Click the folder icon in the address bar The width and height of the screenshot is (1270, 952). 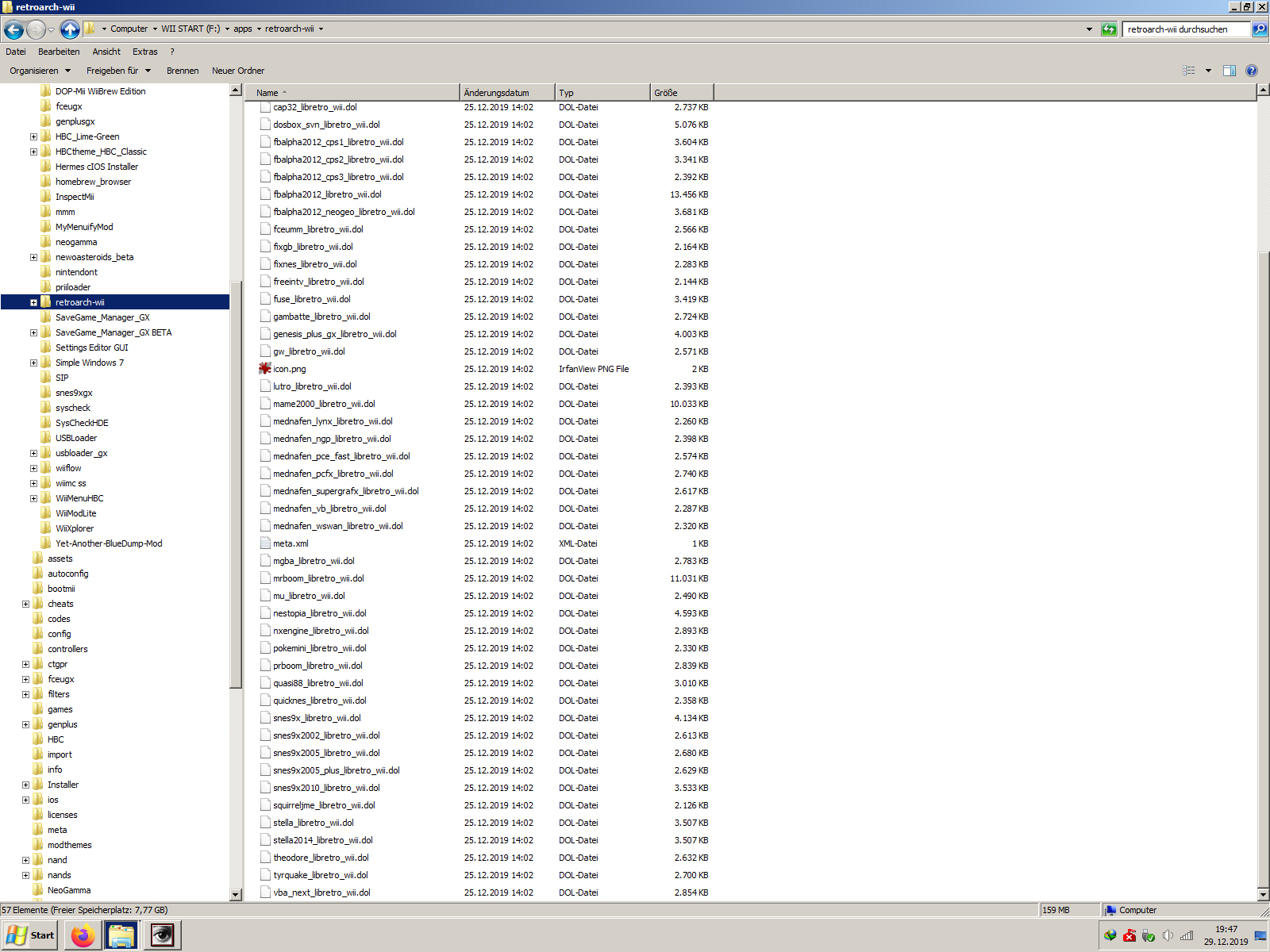pos(90,29)
